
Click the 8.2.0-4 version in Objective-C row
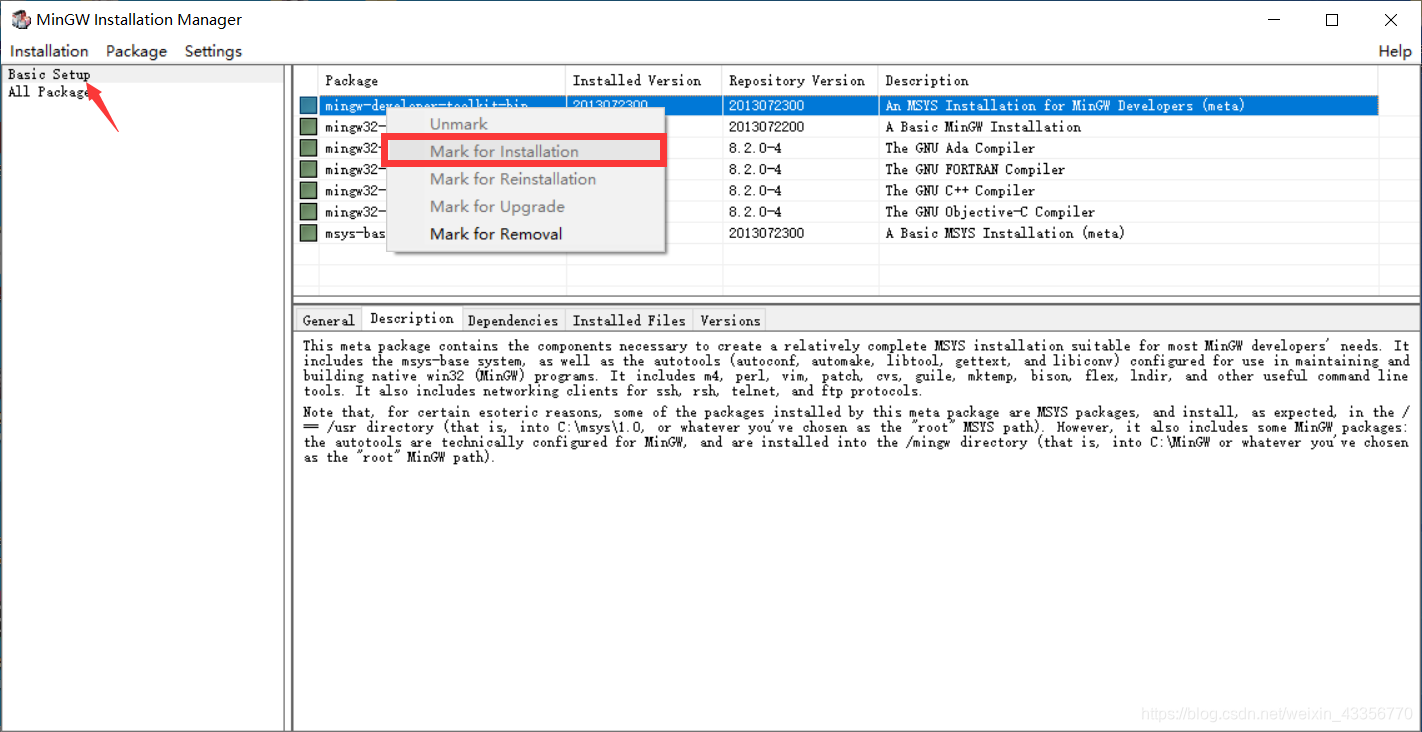755,212
